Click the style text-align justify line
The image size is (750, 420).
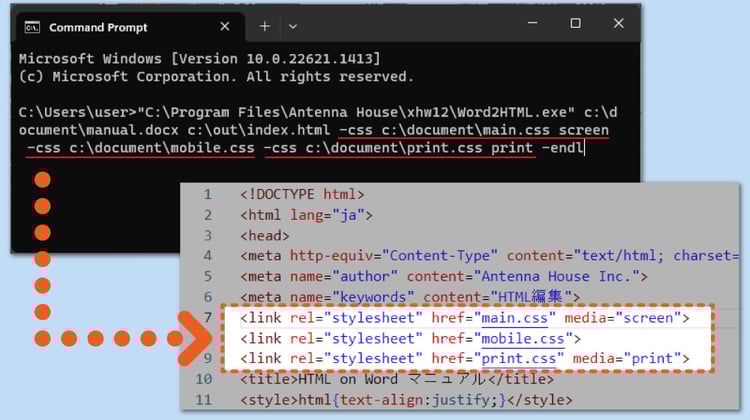(406, 399)
